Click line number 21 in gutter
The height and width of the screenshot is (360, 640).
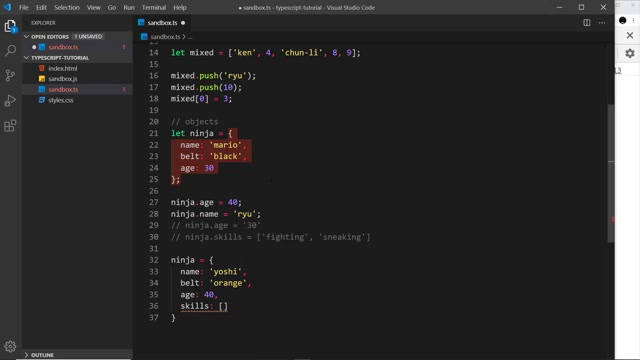click(x=153, y=133)
